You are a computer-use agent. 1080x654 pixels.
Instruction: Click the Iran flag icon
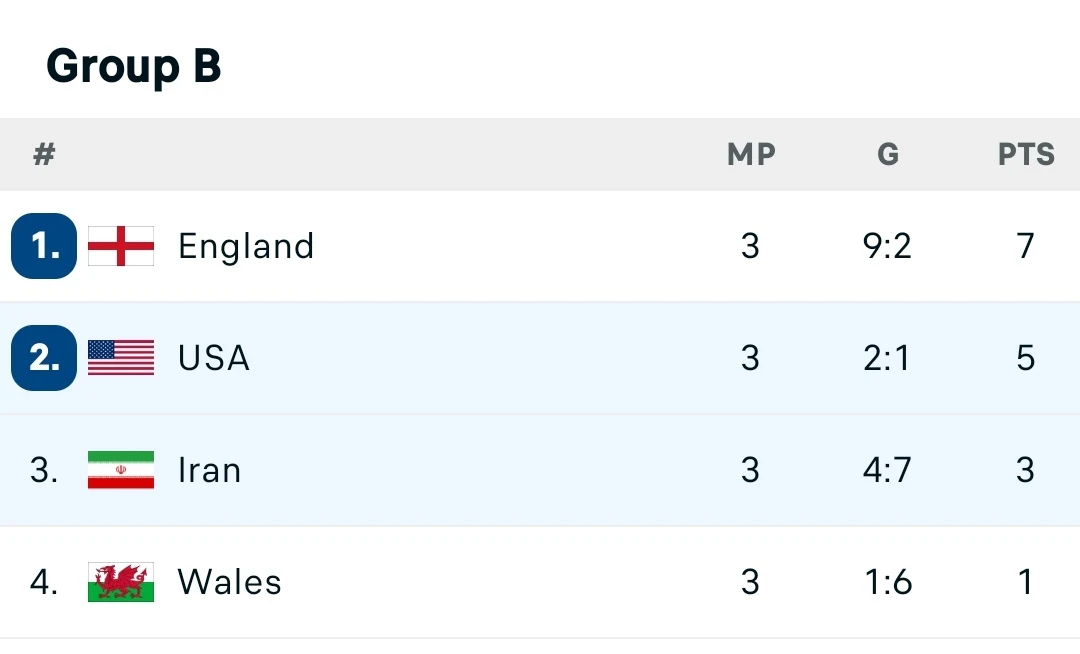[121, 470]
